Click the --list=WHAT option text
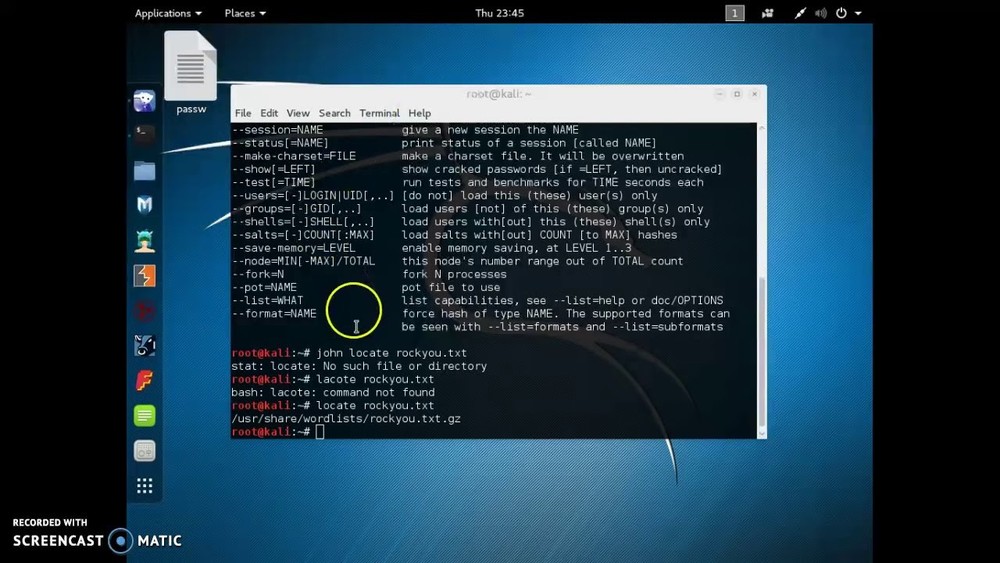This screenshot has width=1000, height=563. [x=268, y=300]
